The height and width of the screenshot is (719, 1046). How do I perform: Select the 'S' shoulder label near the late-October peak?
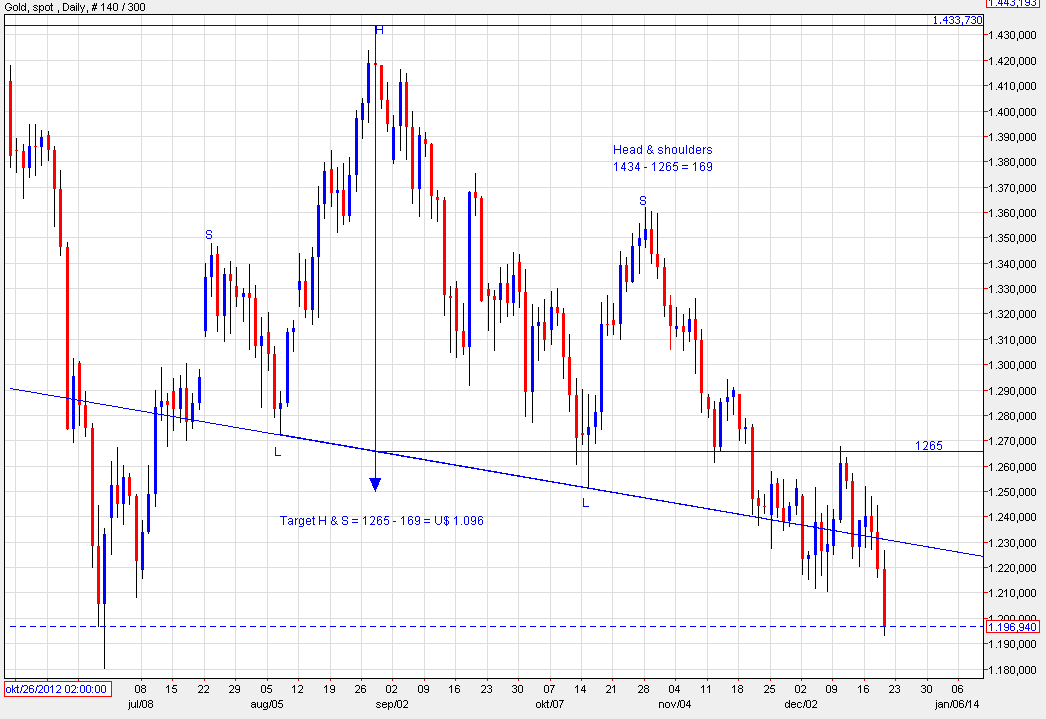tap(643, 201)
